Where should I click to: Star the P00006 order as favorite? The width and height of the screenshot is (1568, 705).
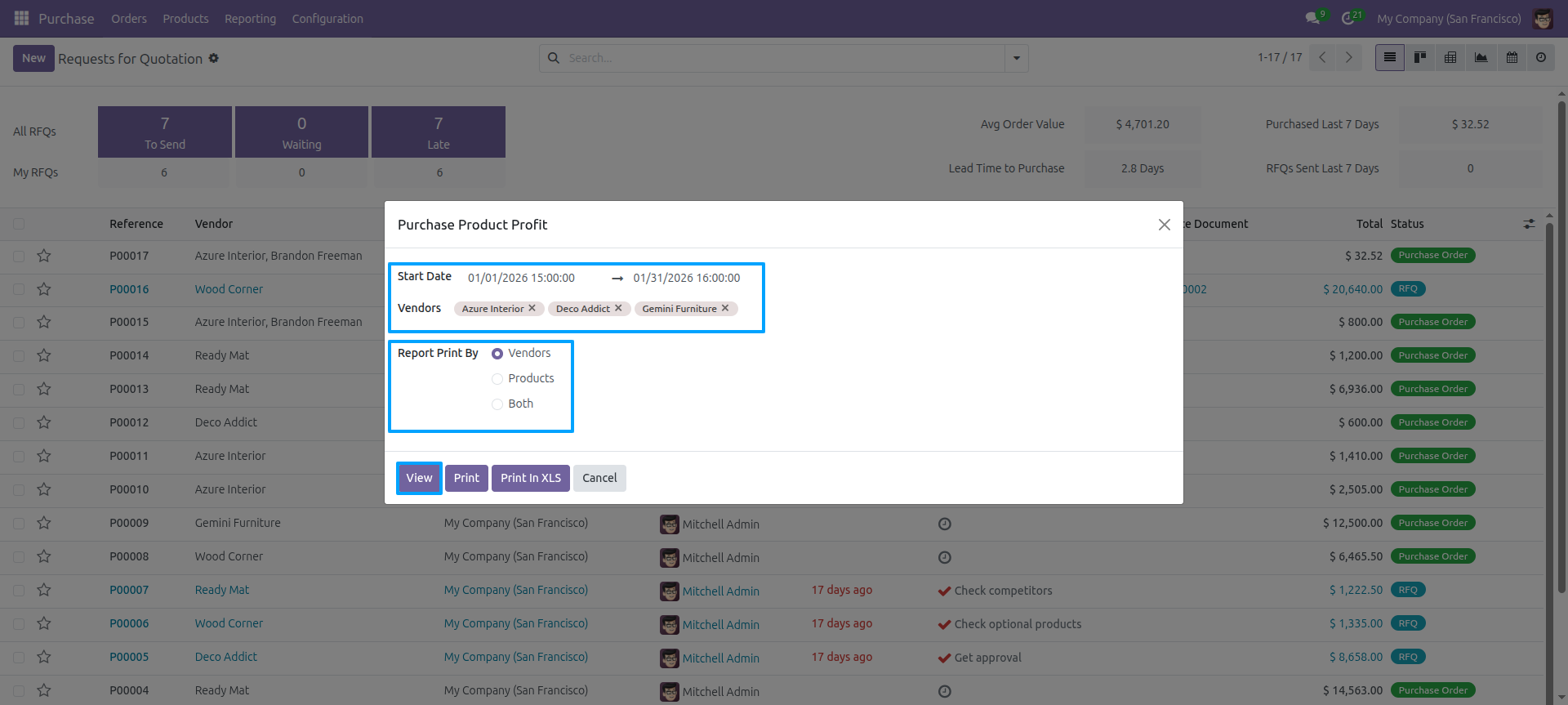tap(44, 623)
